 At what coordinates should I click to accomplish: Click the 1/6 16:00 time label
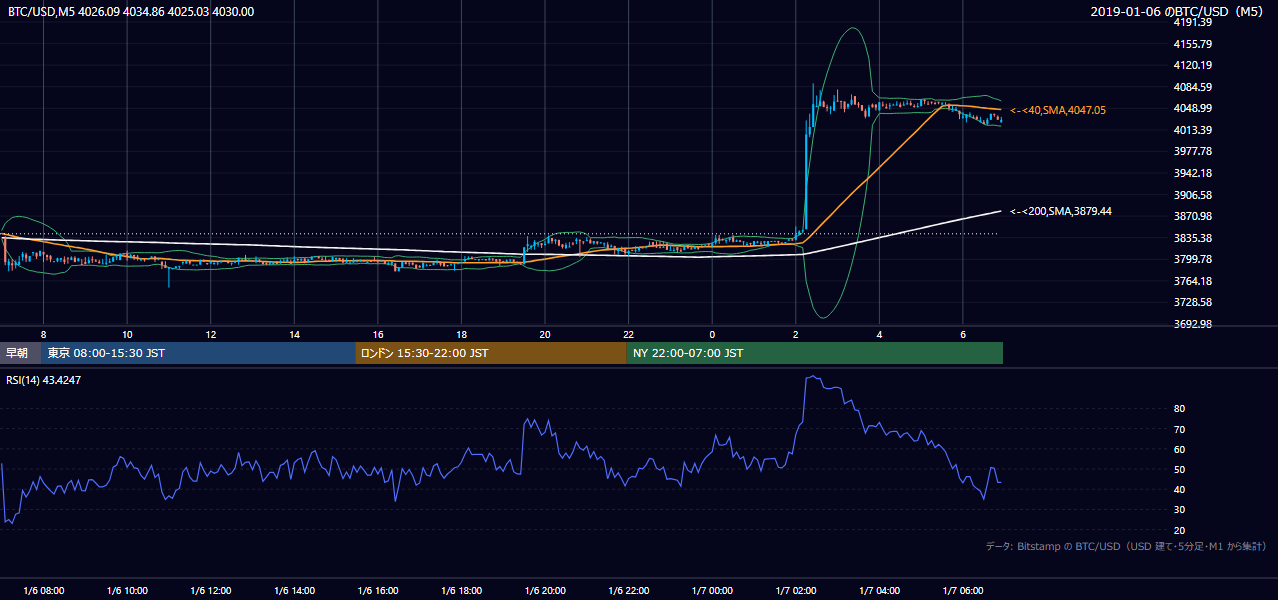point(378,591)
